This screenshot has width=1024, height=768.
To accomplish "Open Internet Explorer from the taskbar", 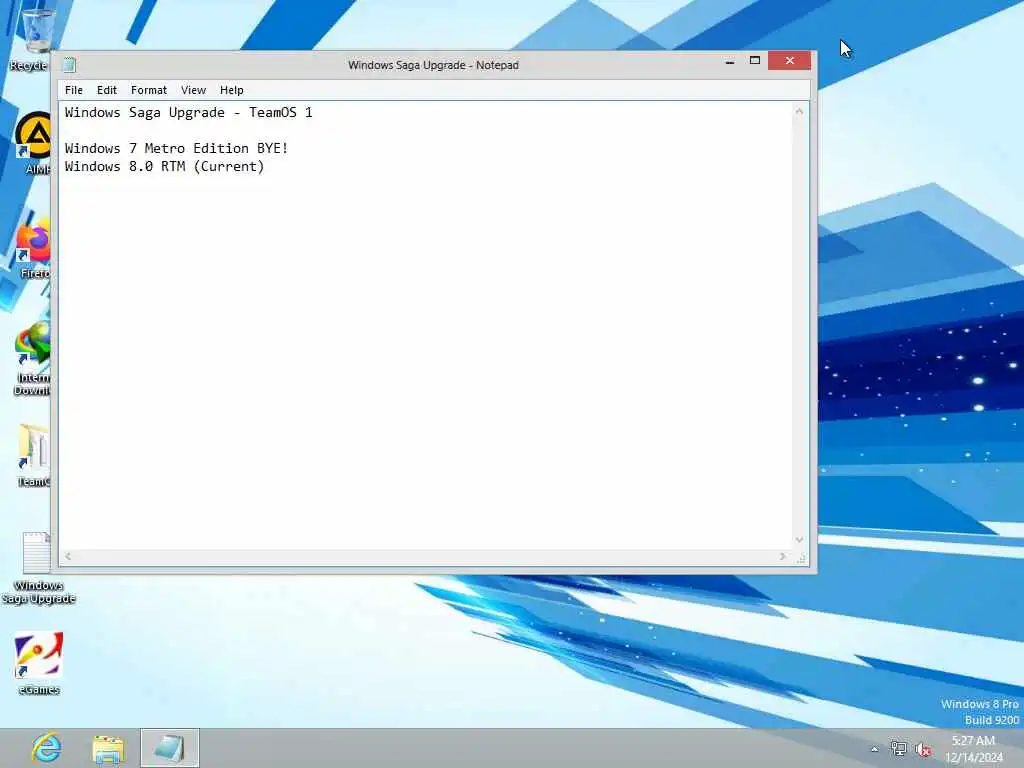I will click(46, 748).
